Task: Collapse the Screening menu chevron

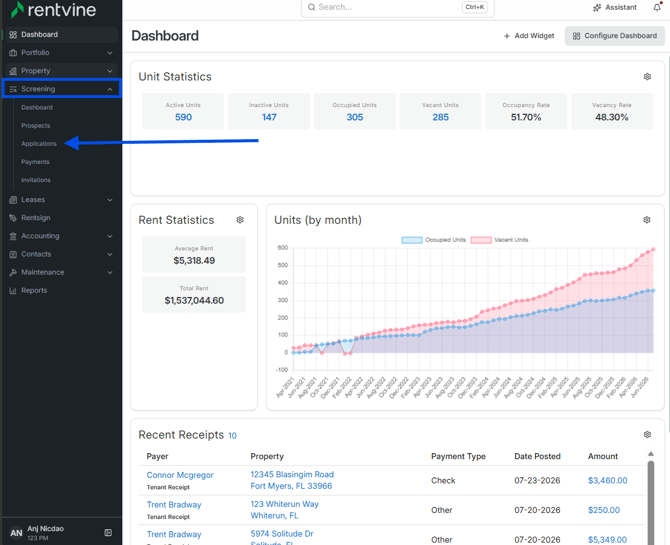Action: coord(110,89)
